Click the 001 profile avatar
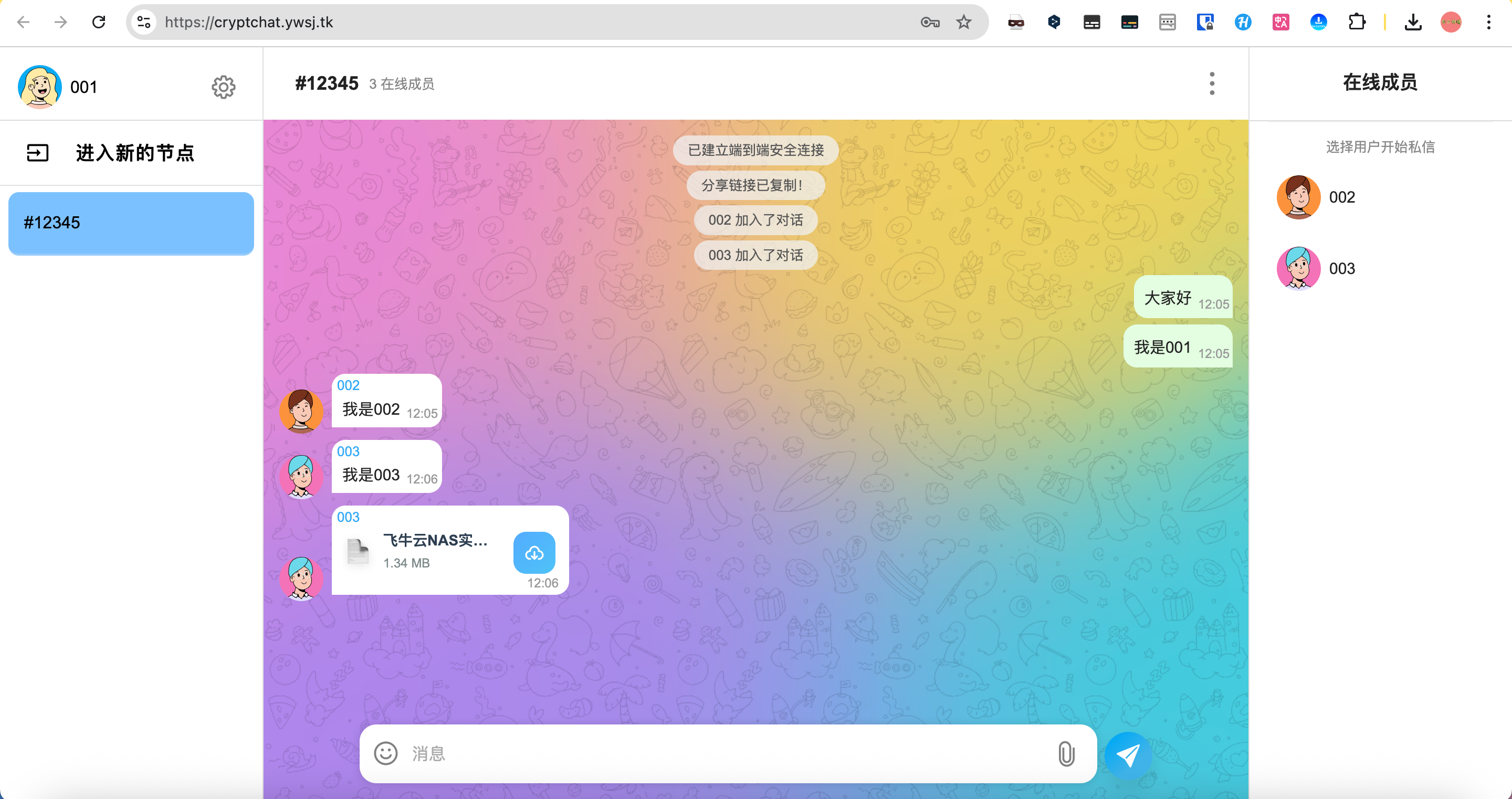The image size is (1512, 799). pos(39,87)
